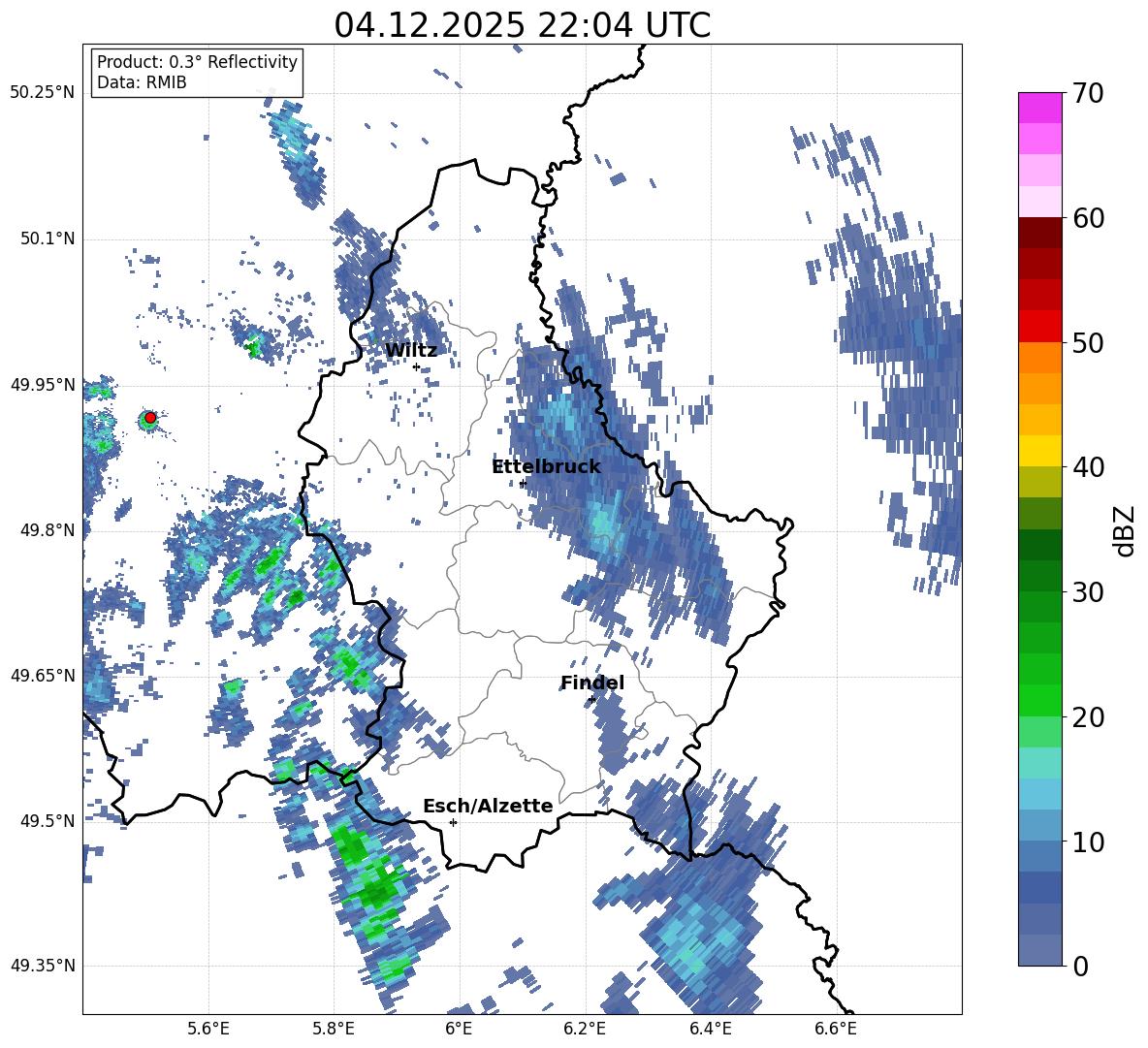
Task: Pick the dark green swatch above 30 dBZ
Action: click(1039, 576)
